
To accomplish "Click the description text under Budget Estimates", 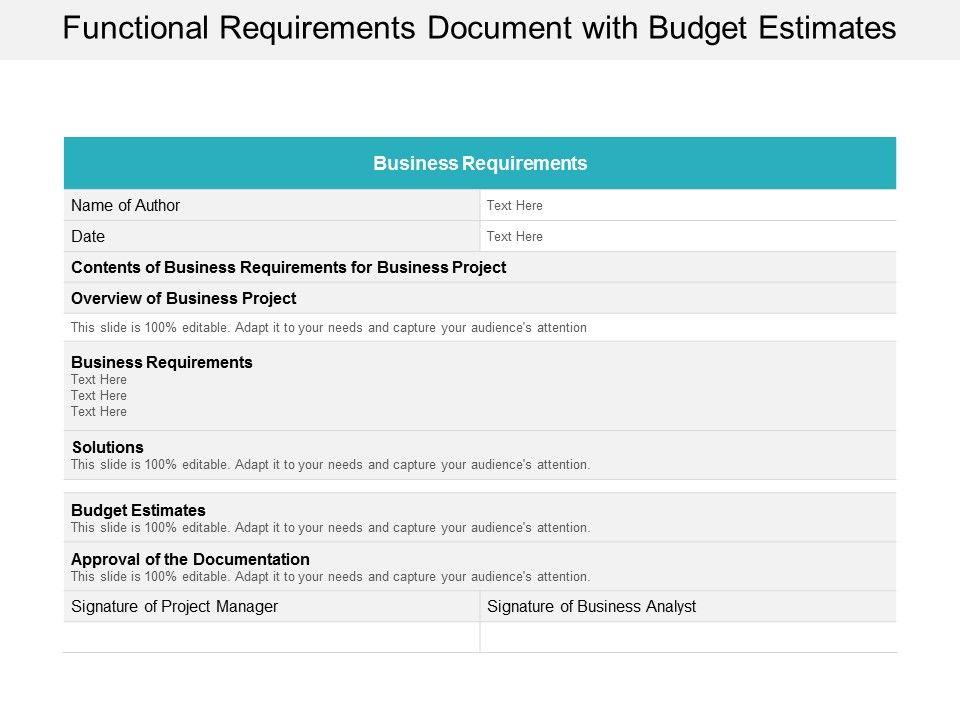I will tap(331, 528).
